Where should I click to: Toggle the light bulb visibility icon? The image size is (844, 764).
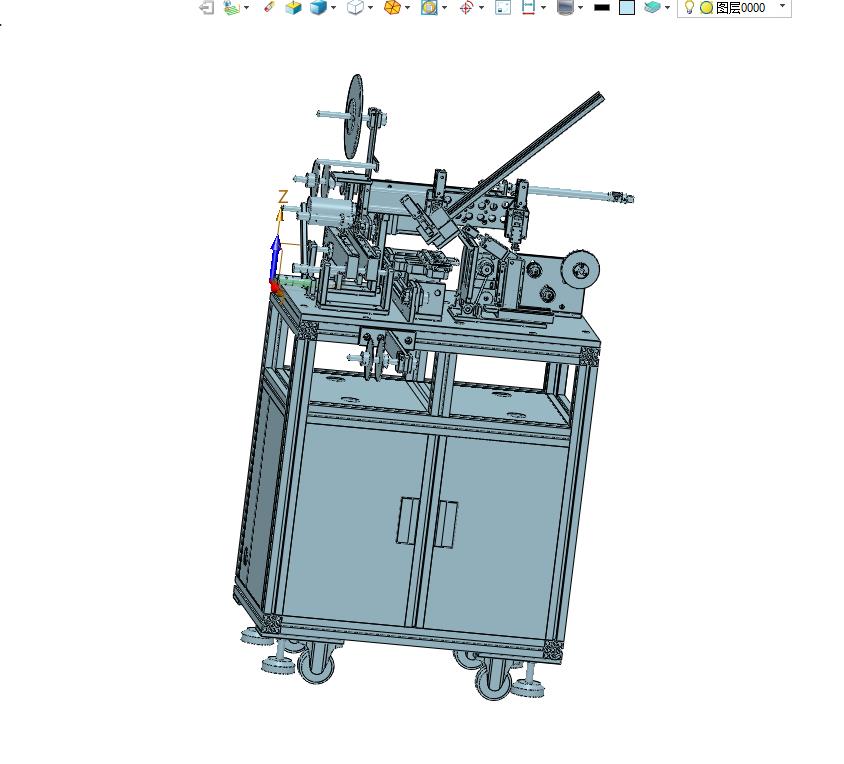[x=689, y=8]
